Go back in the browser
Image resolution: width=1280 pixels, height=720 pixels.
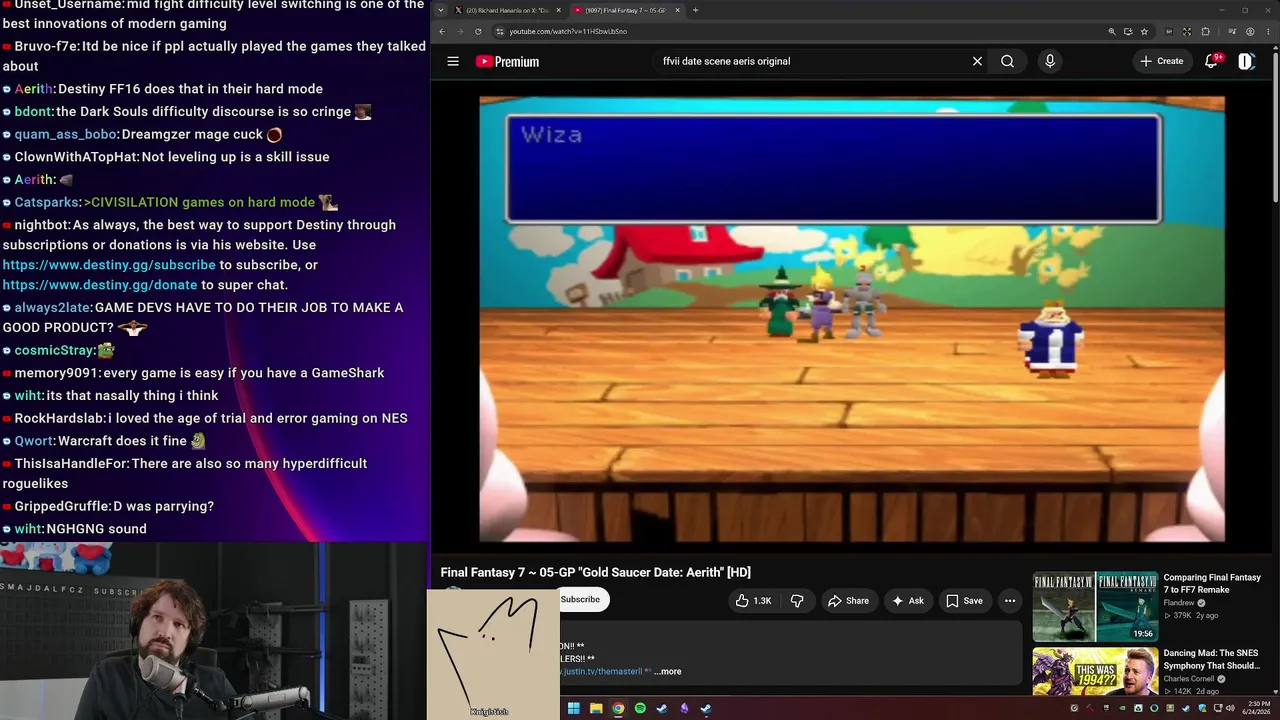442,31
